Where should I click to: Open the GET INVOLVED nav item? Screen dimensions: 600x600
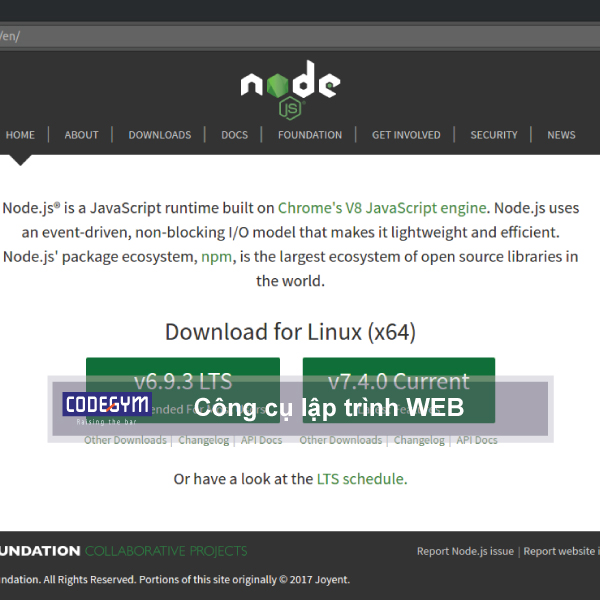click(x=406, y=135)
